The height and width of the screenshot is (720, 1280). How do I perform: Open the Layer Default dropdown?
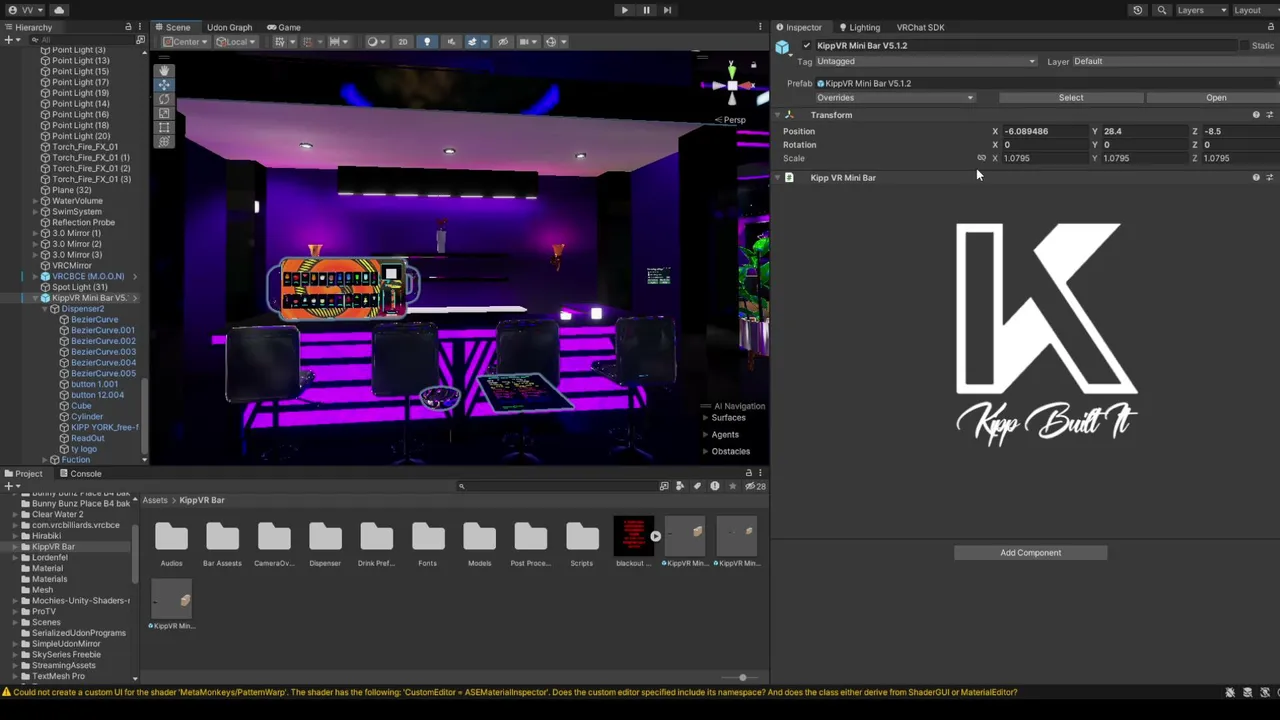pyautogui.click(x=1175, y=61)
